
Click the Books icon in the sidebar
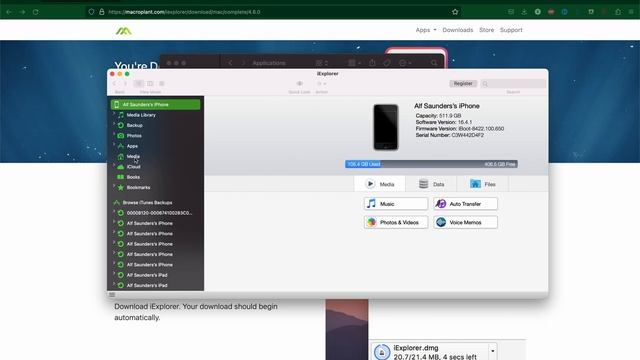coord(121,177)
